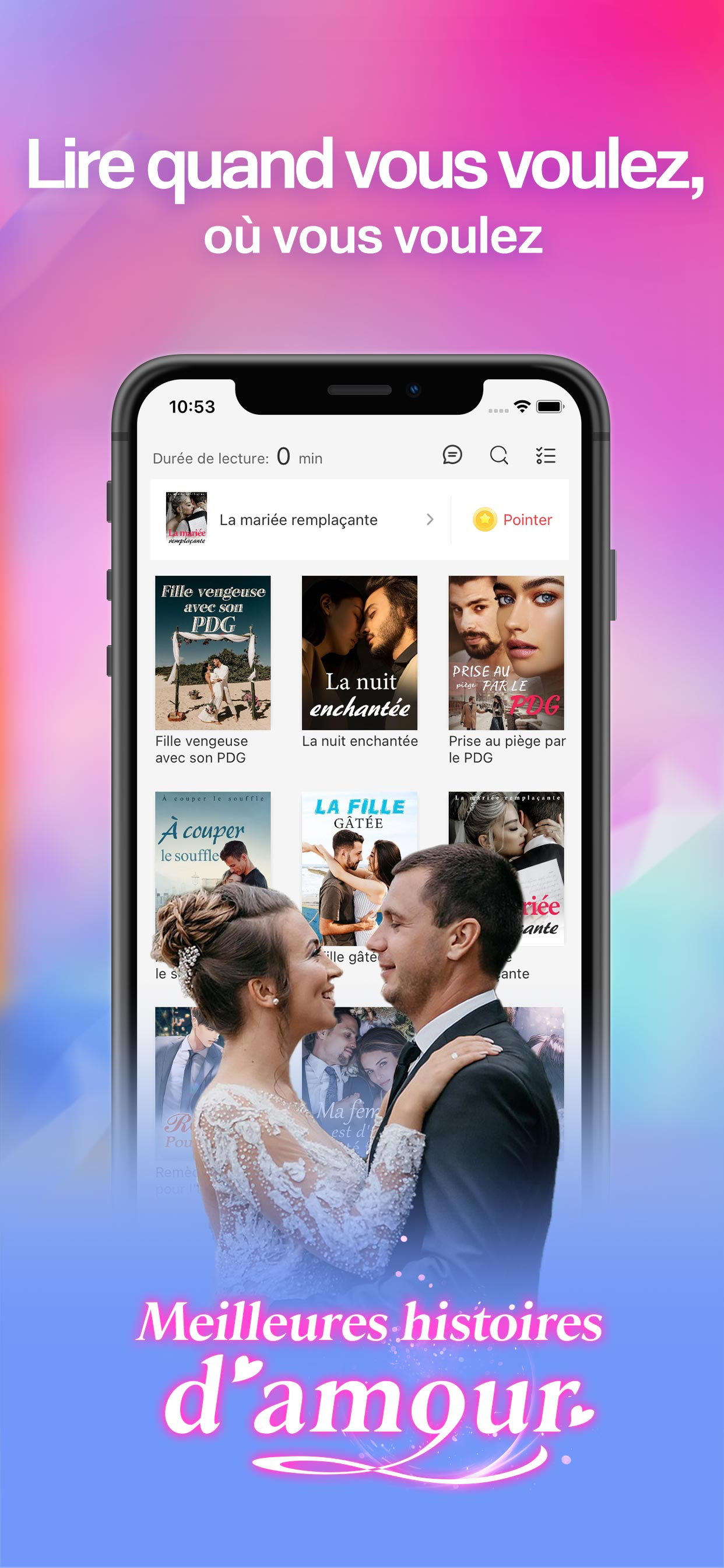Image resolution: width=724 pixels, height=1568 pixels.
Task: Open the chat messages icon
Action: [x=452, y=454]
